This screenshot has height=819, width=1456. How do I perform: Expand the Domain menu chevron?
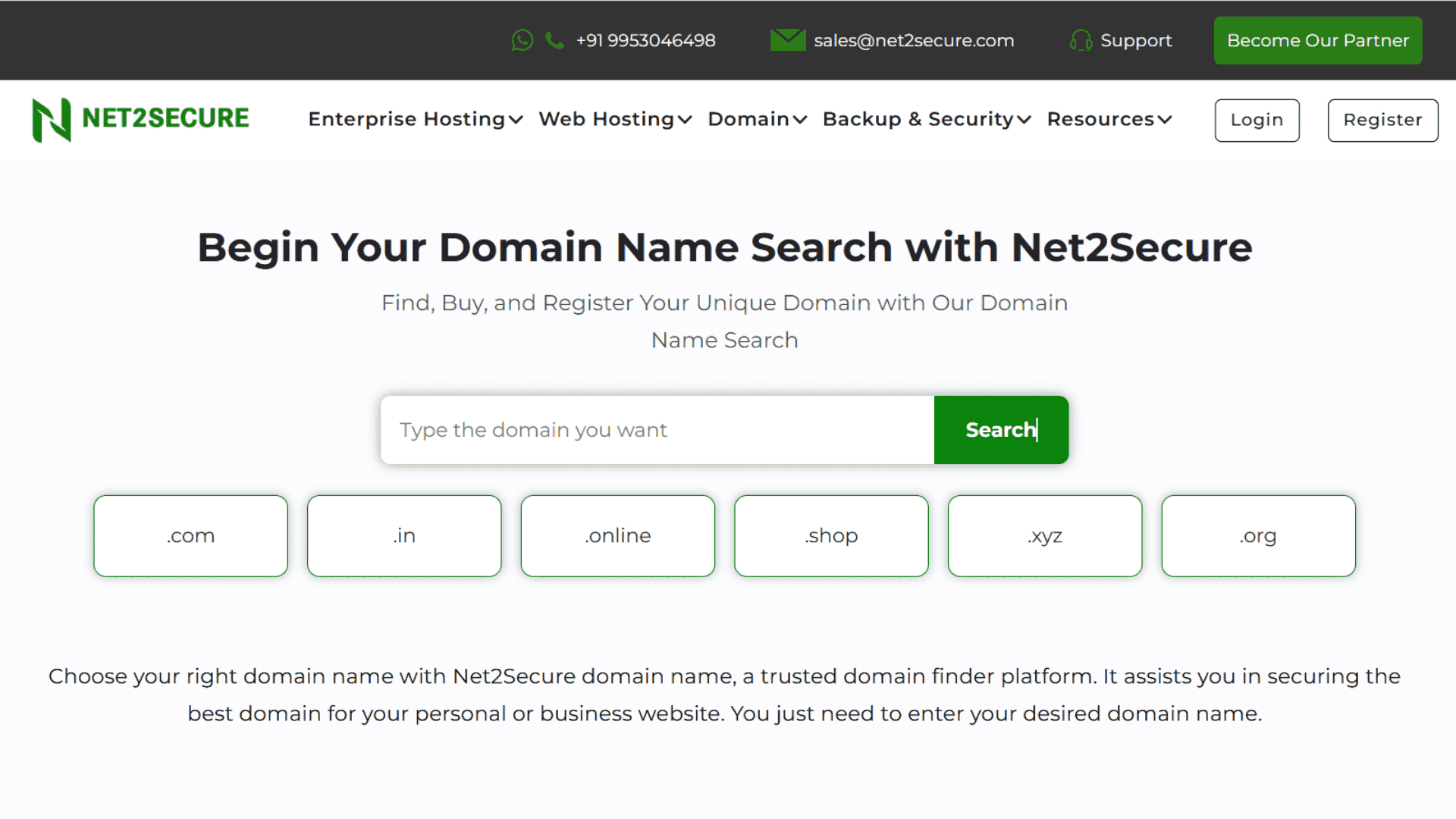point(799,120)
